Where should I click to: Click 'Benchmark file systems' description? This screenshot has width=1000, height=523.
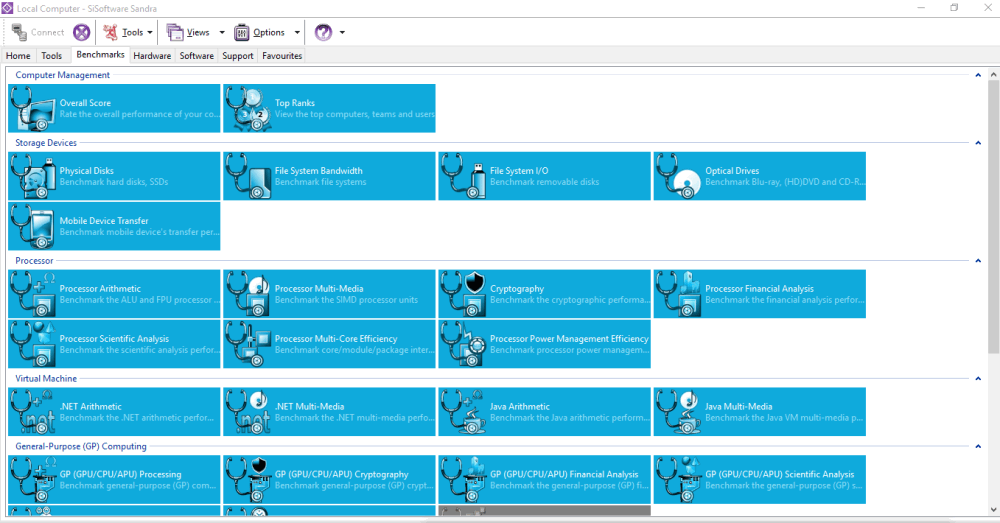[x=321, y=182]
